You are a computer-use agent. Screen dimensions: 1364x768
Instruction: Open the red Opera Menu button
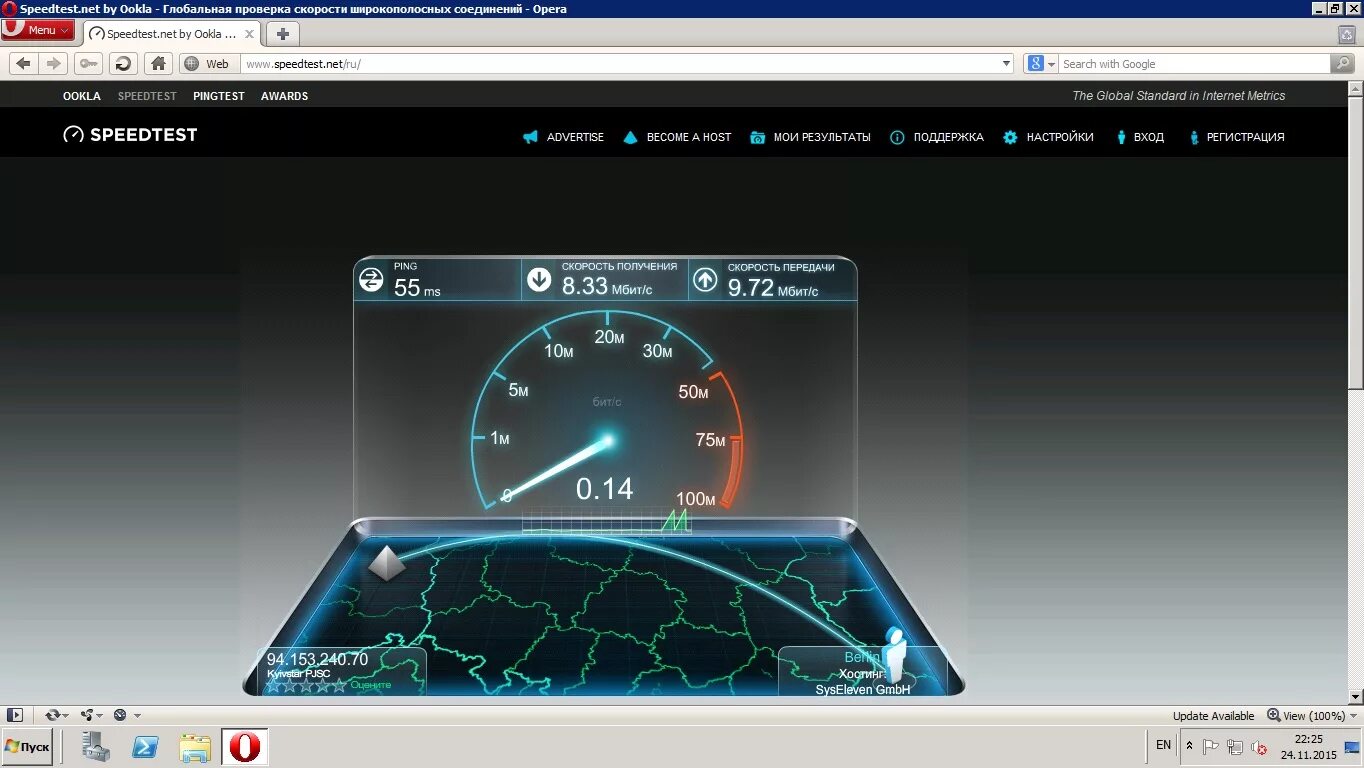tap(38, 30)
